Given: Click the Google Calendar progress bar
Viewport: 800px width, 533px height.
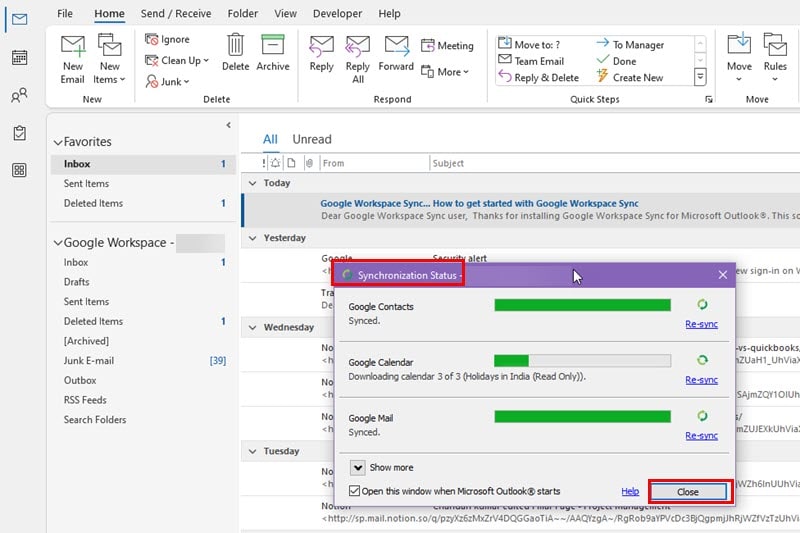Looking at the screenshot, I should 582,361.
